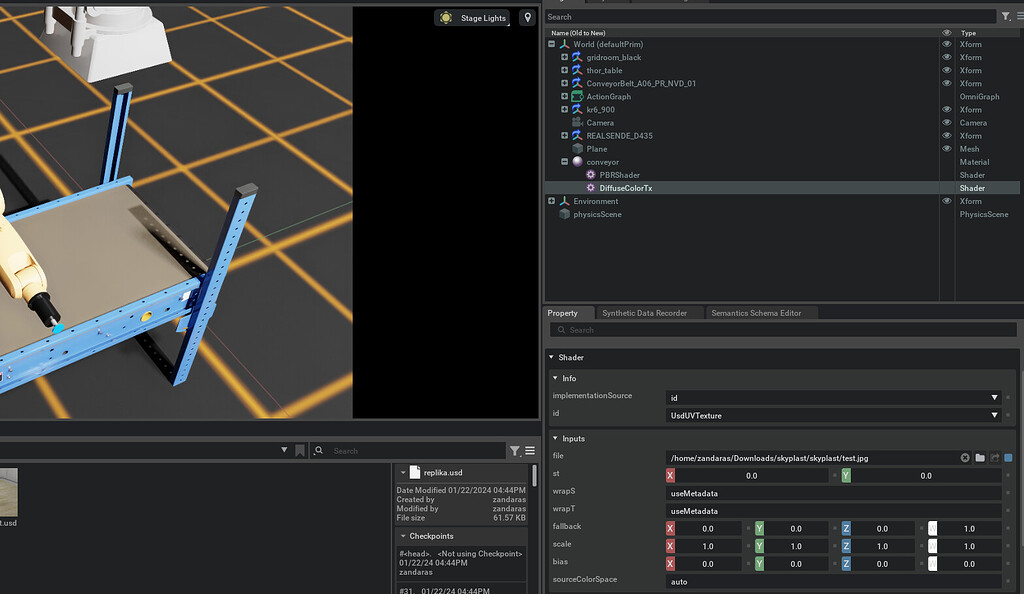Open the Semantics Schema Editor tab

point(758,312)
